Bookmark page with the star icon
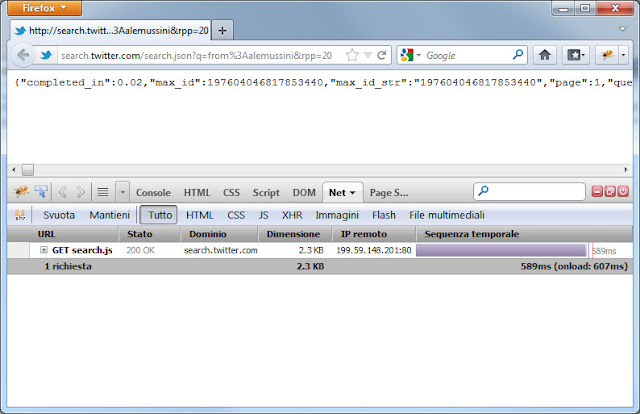The width and height of the screenshot is (640, 414). click(352, 55)
